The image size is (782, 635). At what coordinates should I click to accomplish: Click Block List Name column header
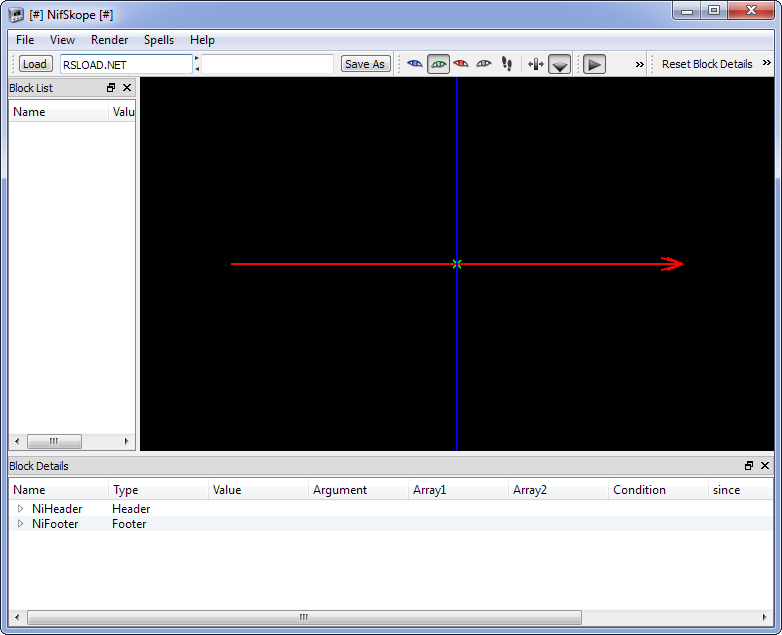tap(58, 112)
